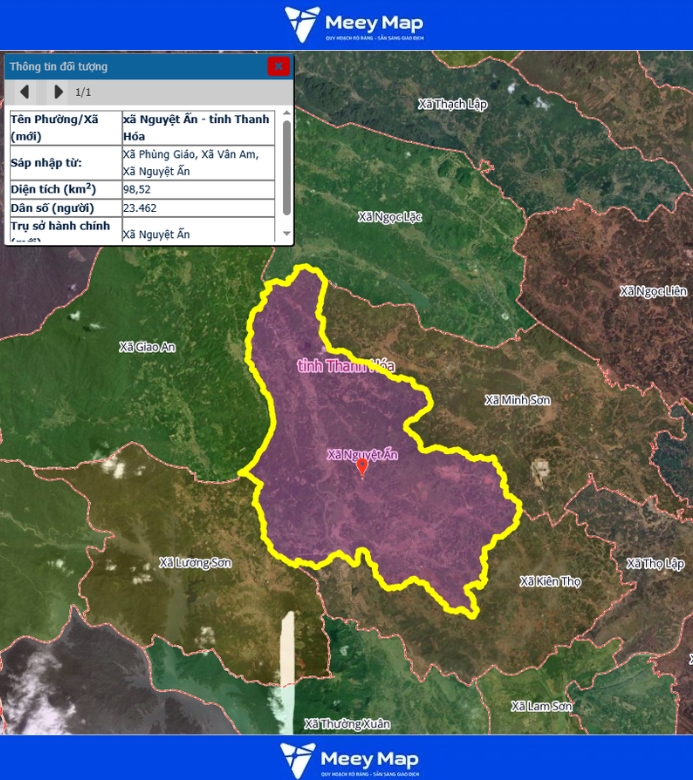Click the next record arrow in info panel

[58, 92]
